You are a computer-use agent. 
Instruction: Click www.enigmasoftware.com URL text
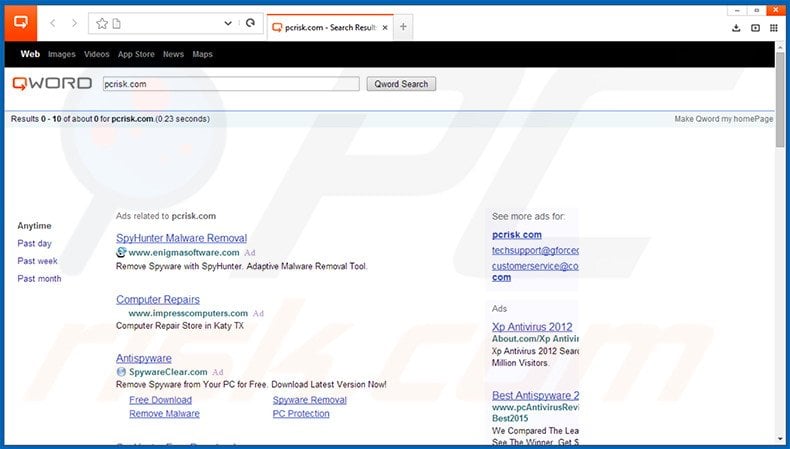(x=184, y=252)
